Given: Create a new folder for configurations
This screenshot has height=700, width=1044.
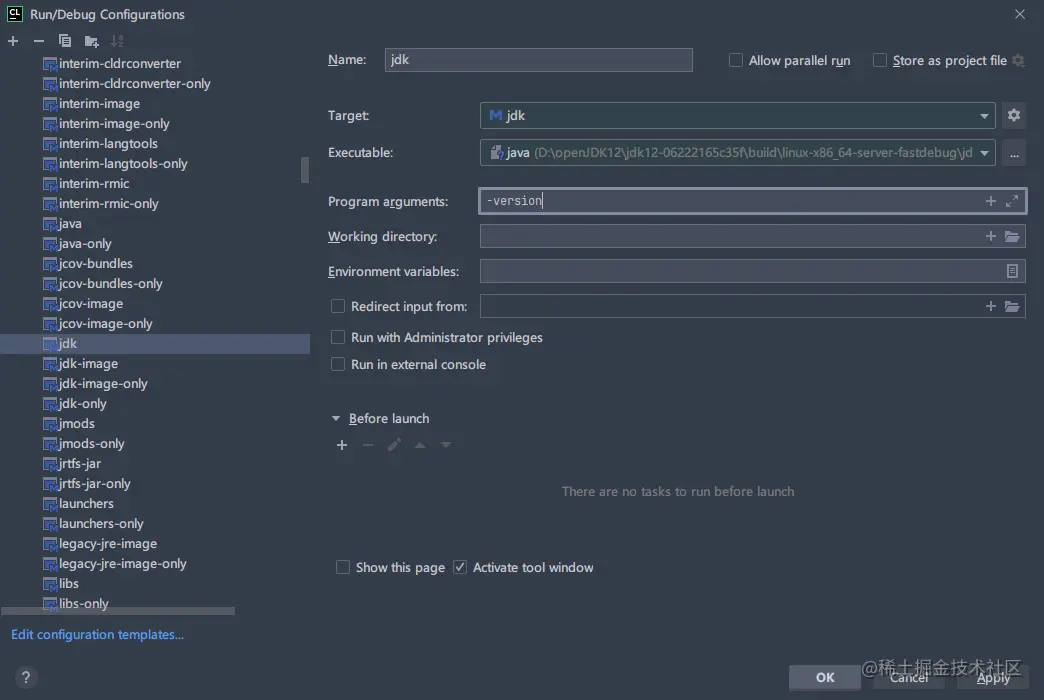Looking at the screenshot, I should (x=91, y=41).
